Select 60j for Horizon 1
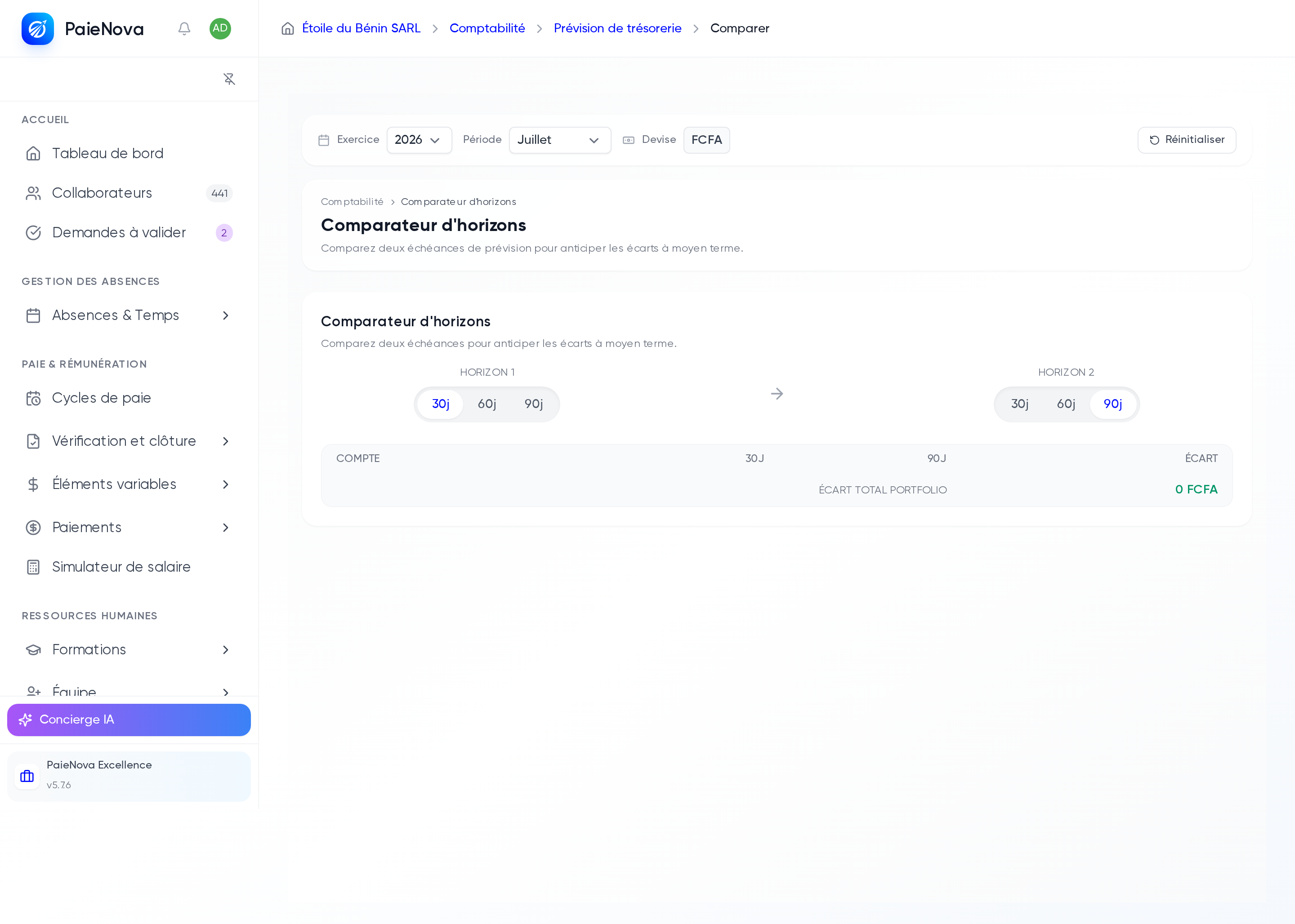Screen dimensions: 1295x924 click(x=487, y=404)
